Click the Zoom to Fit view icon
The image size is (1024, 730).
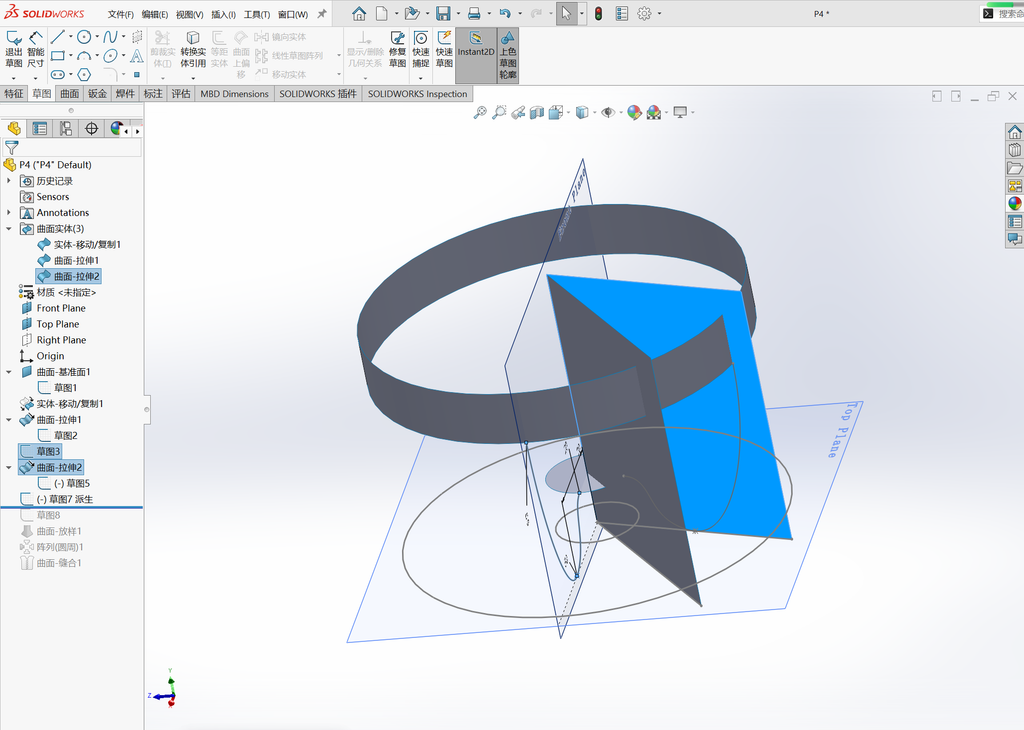point(480,112)
